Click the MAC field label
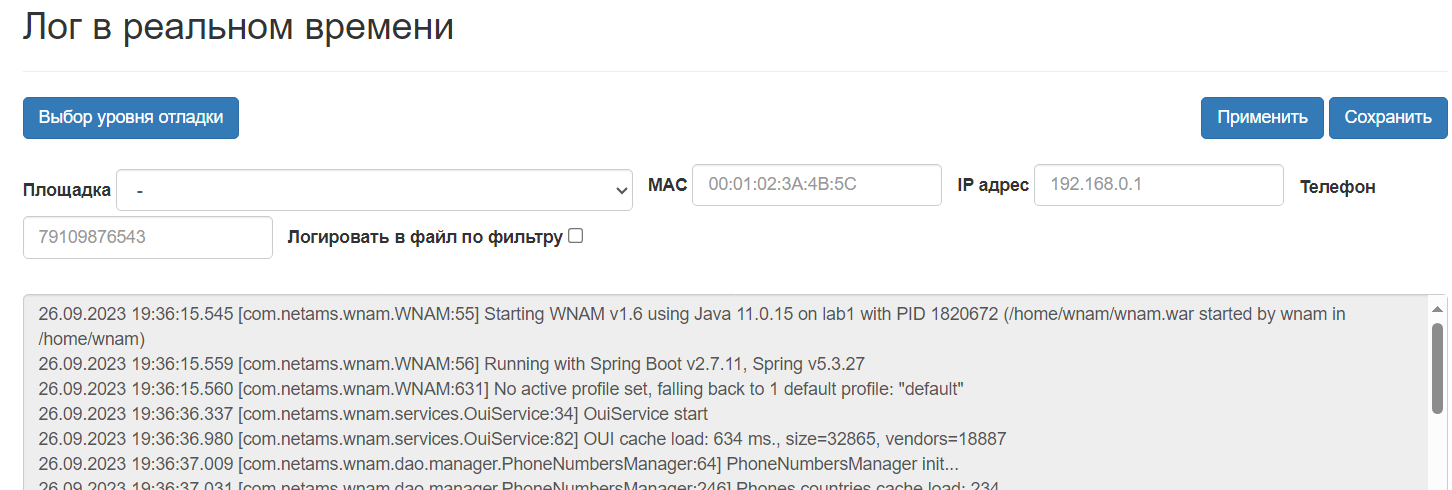 [667, 185]
